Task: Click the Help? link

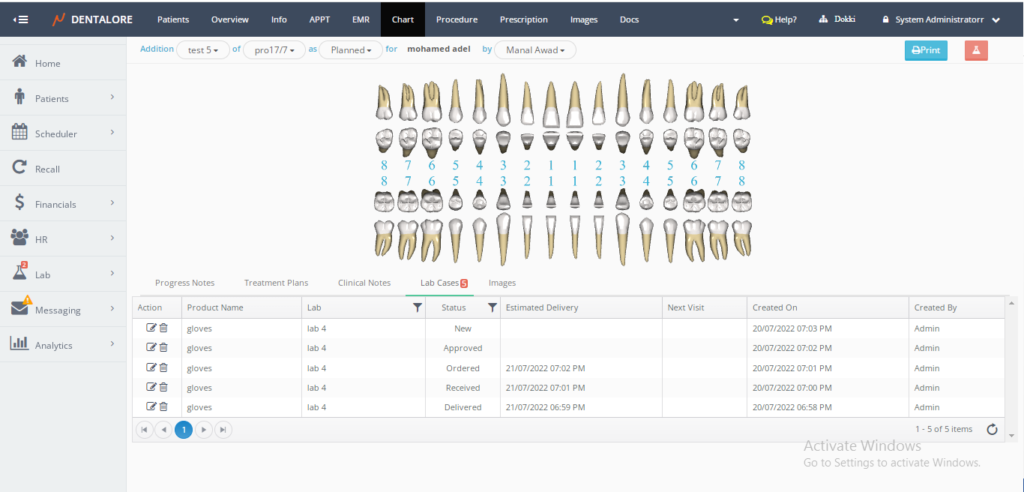Action: coord(779,19)
